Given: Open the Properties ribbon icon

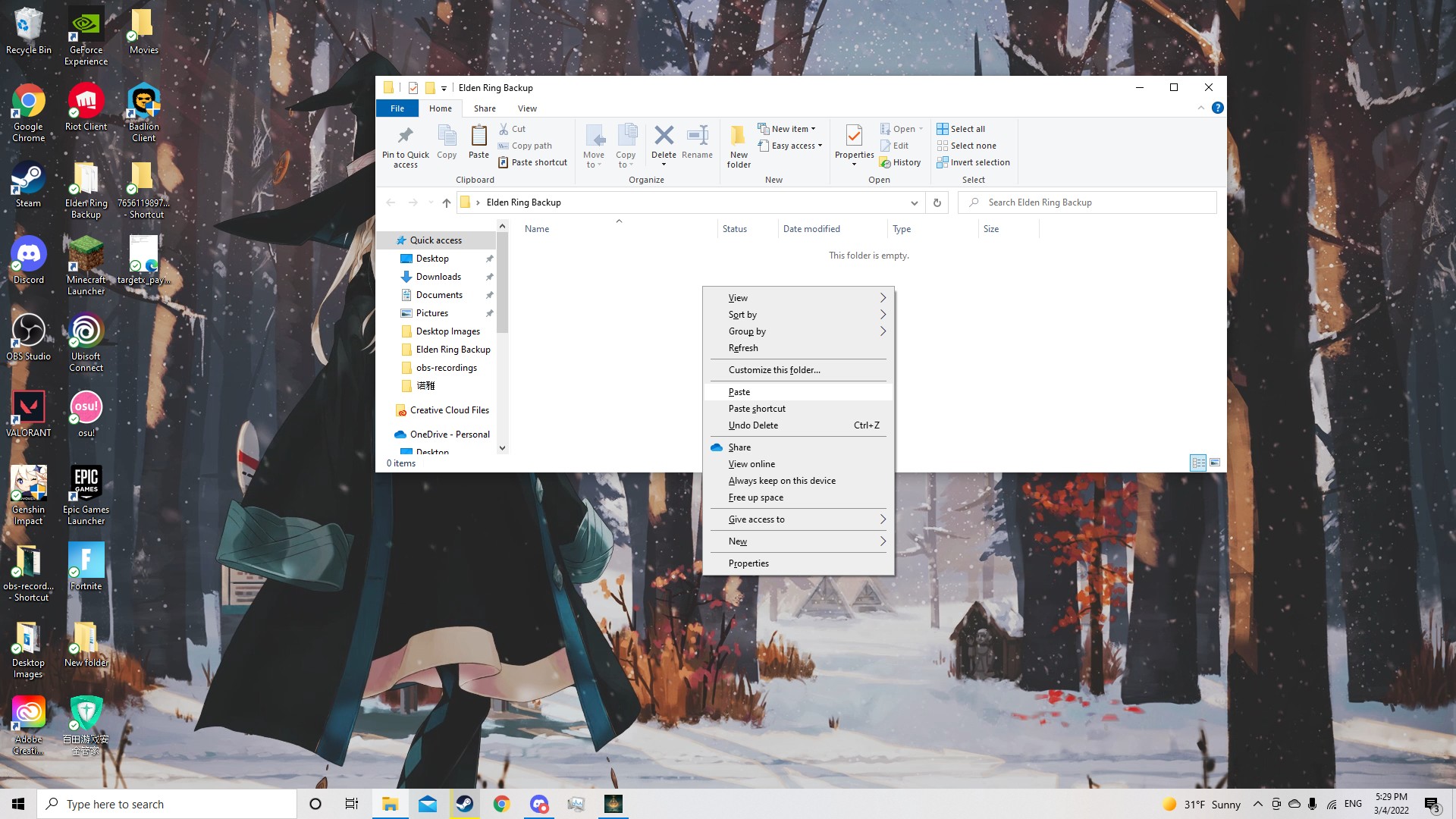Looking at the screenshot, I should tap(854, 136).
